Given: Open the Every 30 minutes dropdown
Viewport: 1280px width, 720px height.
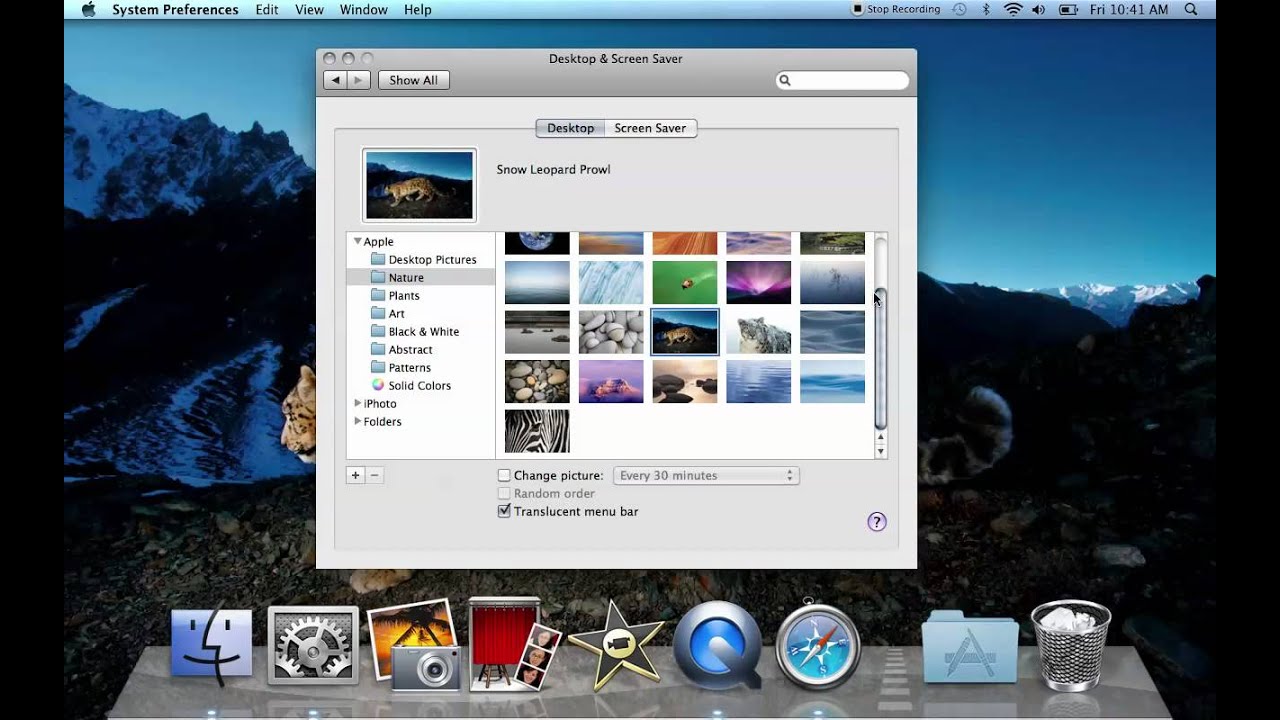Looking at the screenshot, I should [x=706, y=476].
